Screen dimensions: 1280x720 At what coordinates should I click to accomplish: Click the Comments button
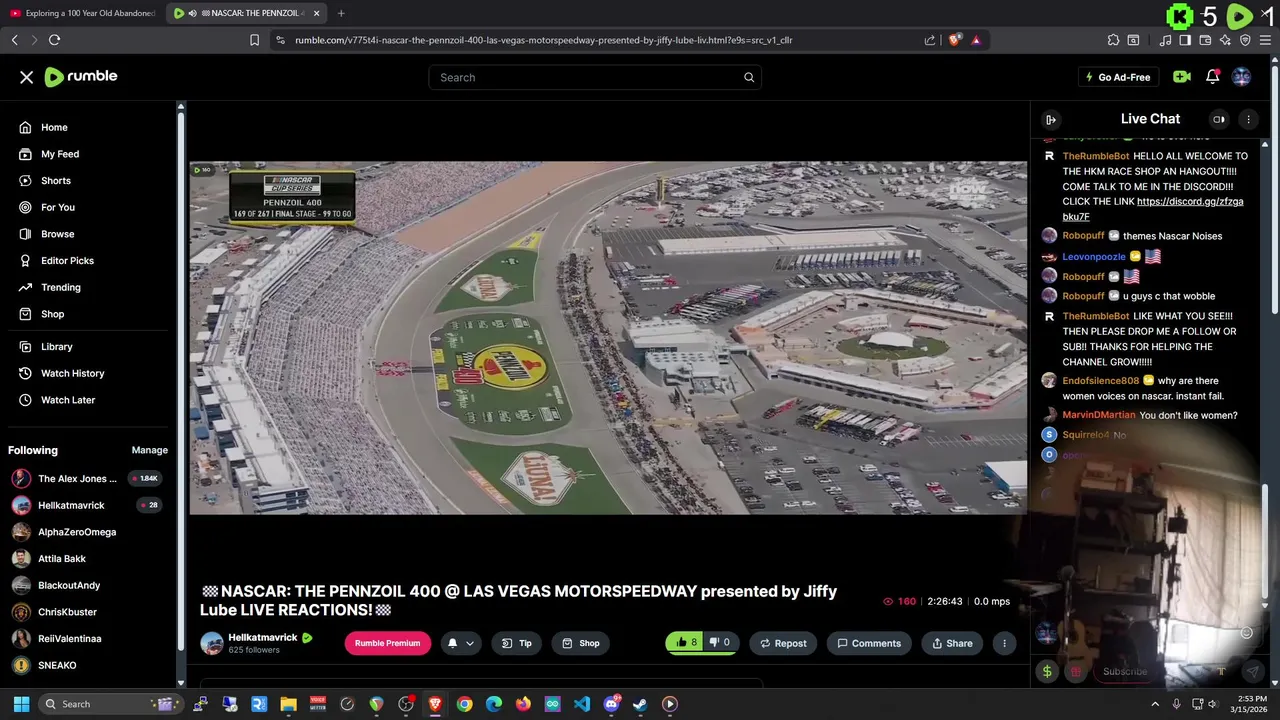tap(869, 643)
